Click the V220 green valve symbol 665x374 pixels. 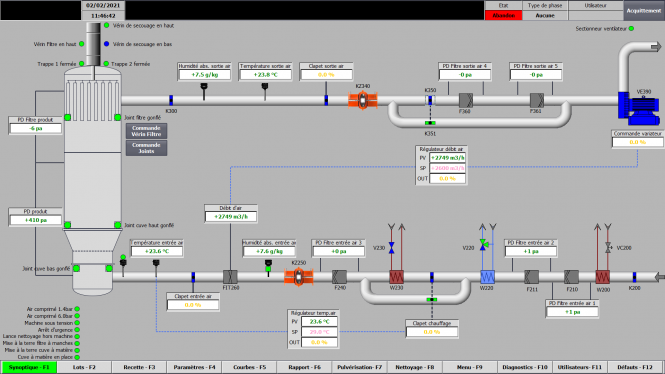[483, 244]
